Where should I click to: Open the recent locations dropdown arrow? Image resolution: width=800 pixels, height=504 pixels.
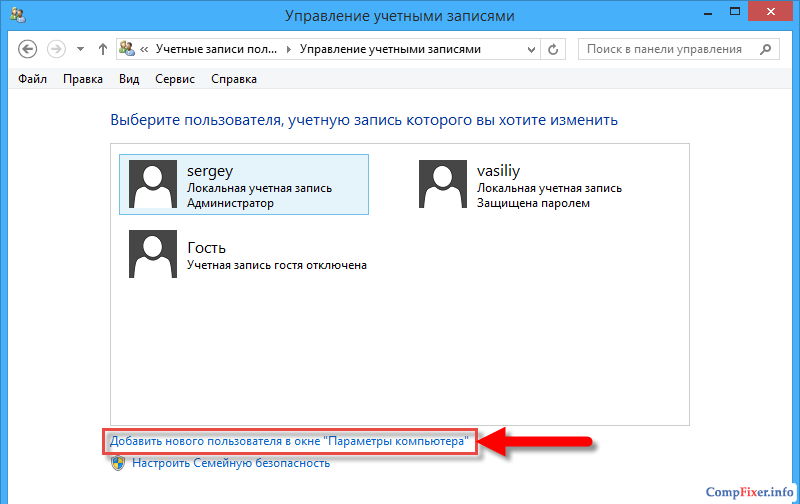pyautogui.click(x=80, y=49)
